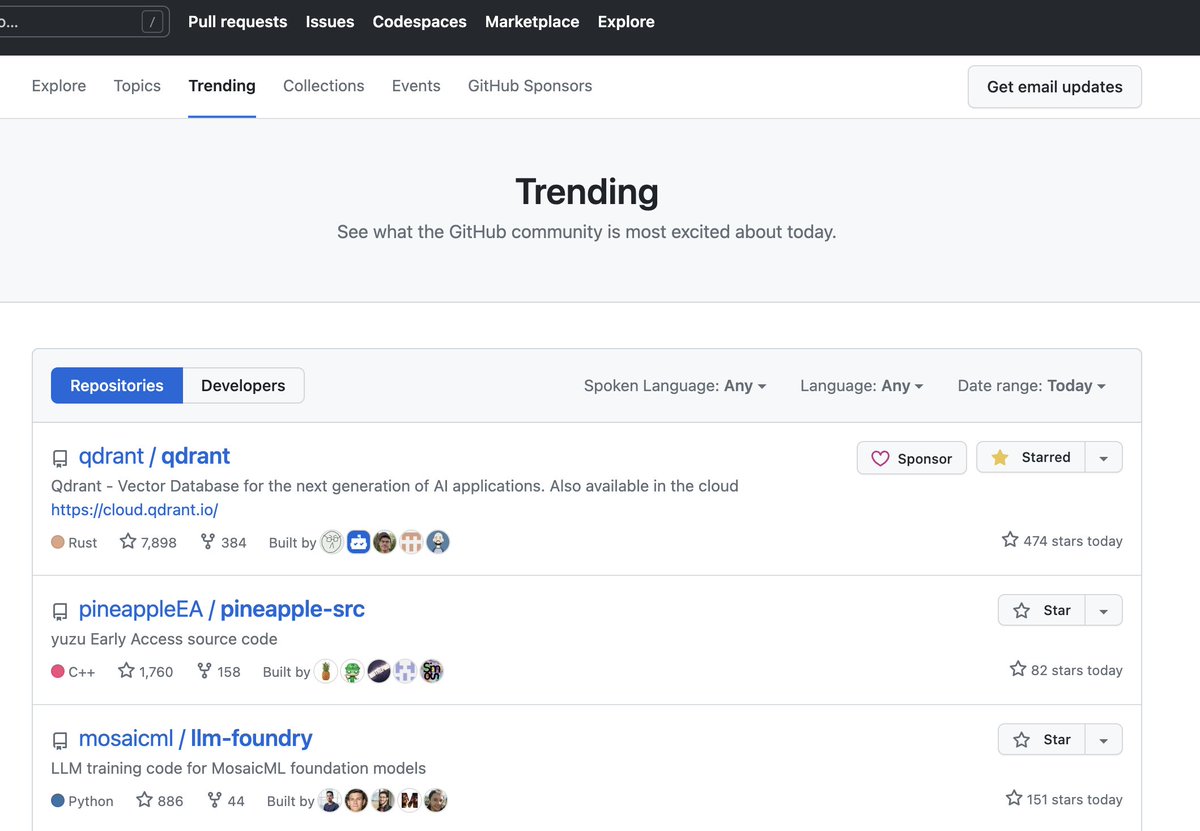Unstar the qdrant repository via Starred button

(1030, 457)
